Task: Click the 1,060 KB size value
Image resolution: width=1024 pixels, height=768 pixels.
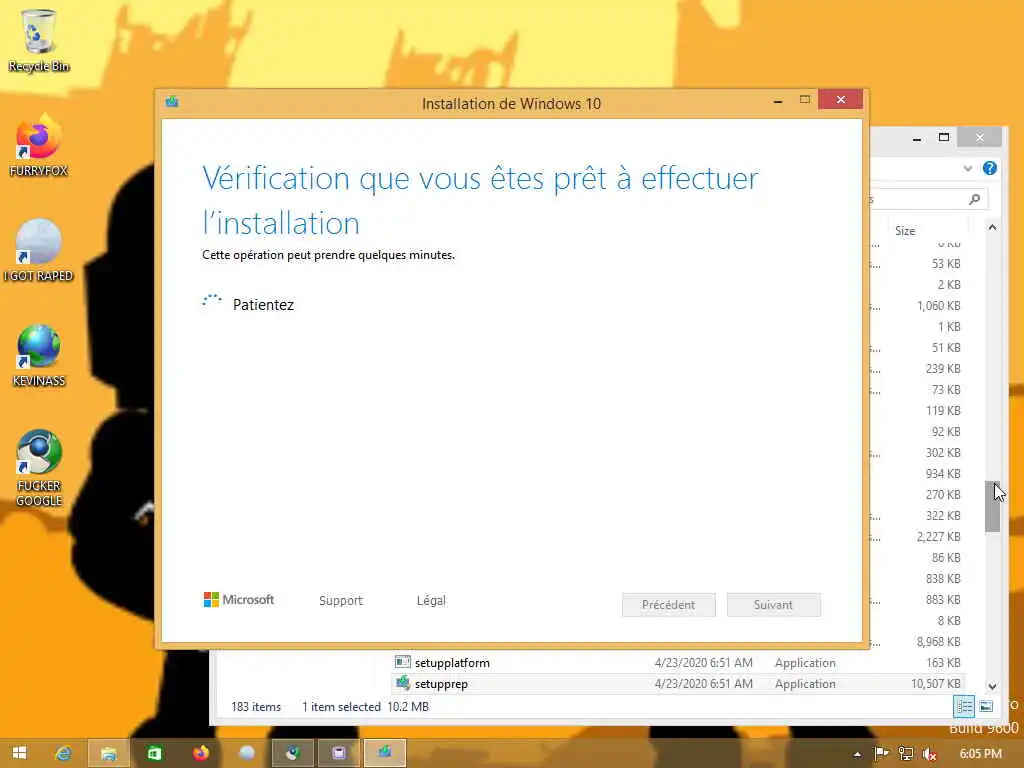Action: click(x=938, y=305)
